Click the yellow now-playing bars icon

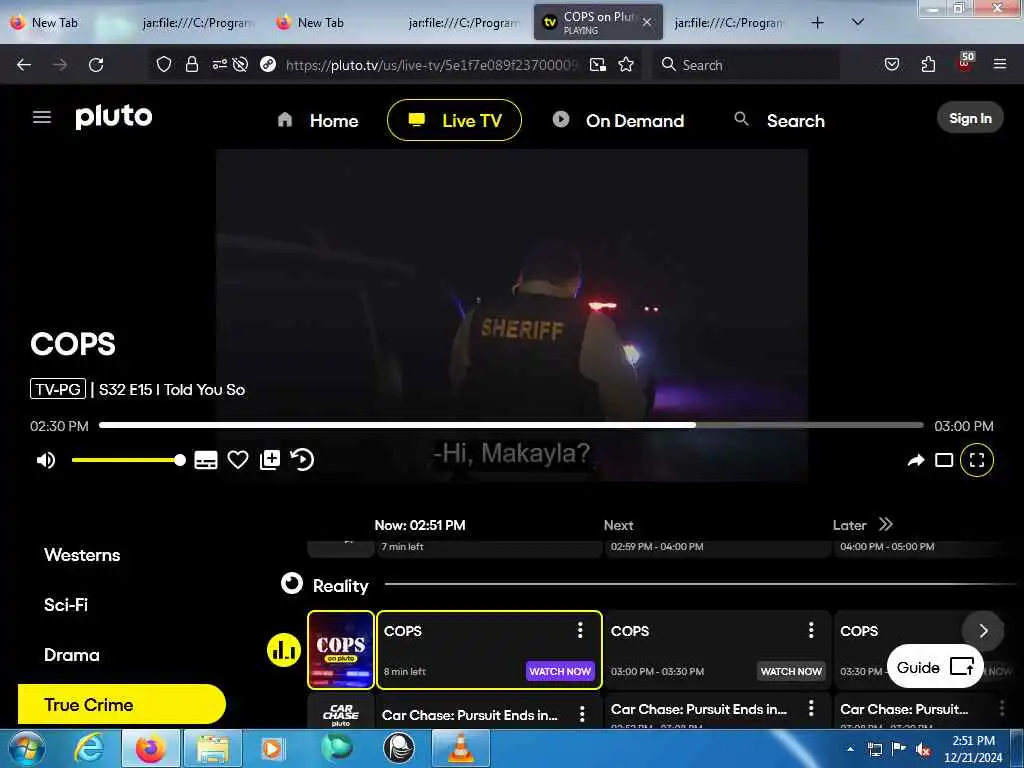(x=283, y=650)
